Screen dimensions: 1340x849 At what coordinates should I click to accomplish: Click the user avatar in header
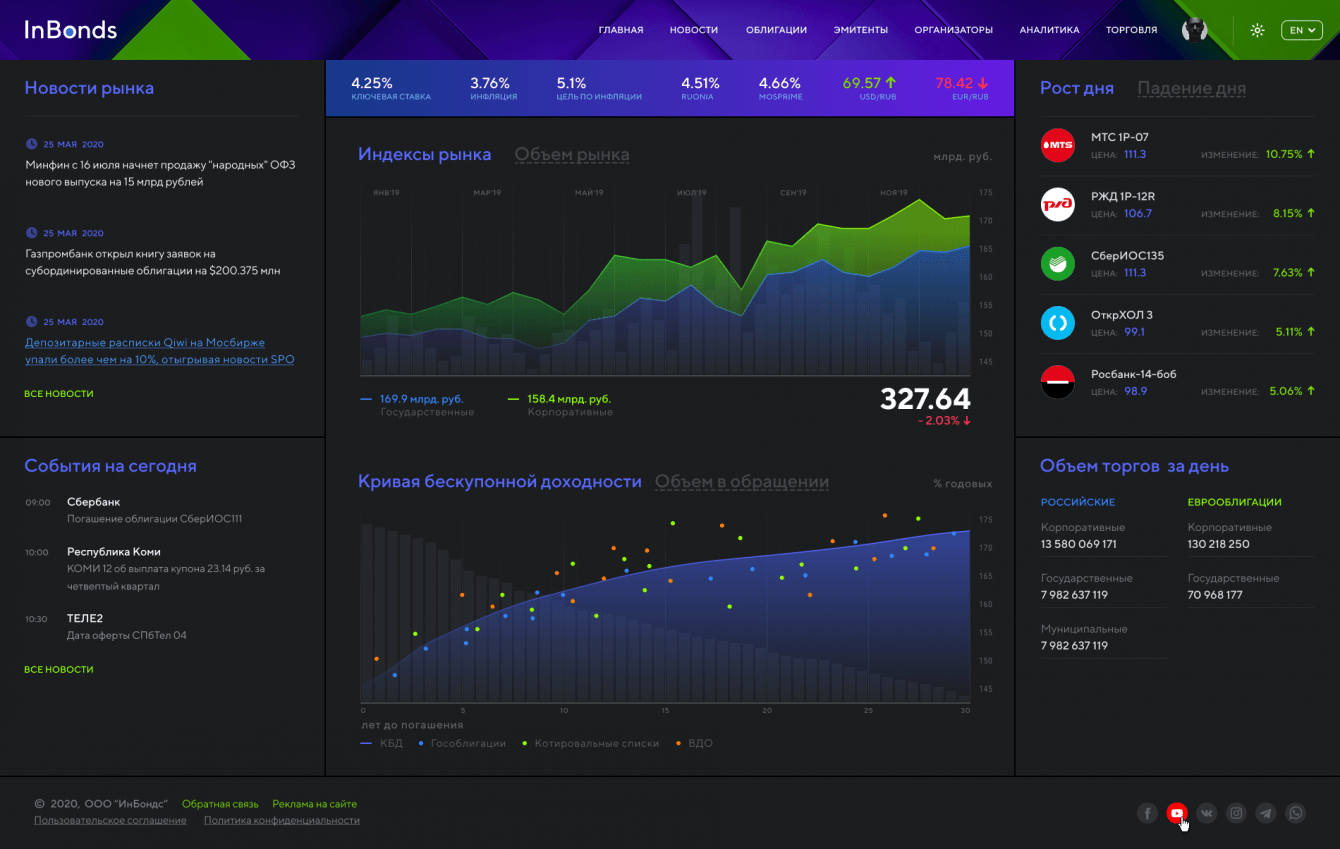click(x=1194, y=30)
